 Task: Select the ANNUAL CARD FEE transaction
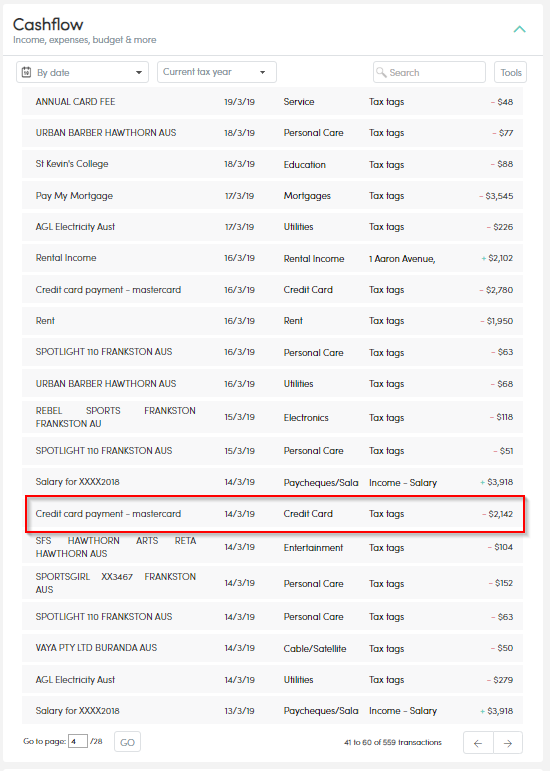(272, 102)
